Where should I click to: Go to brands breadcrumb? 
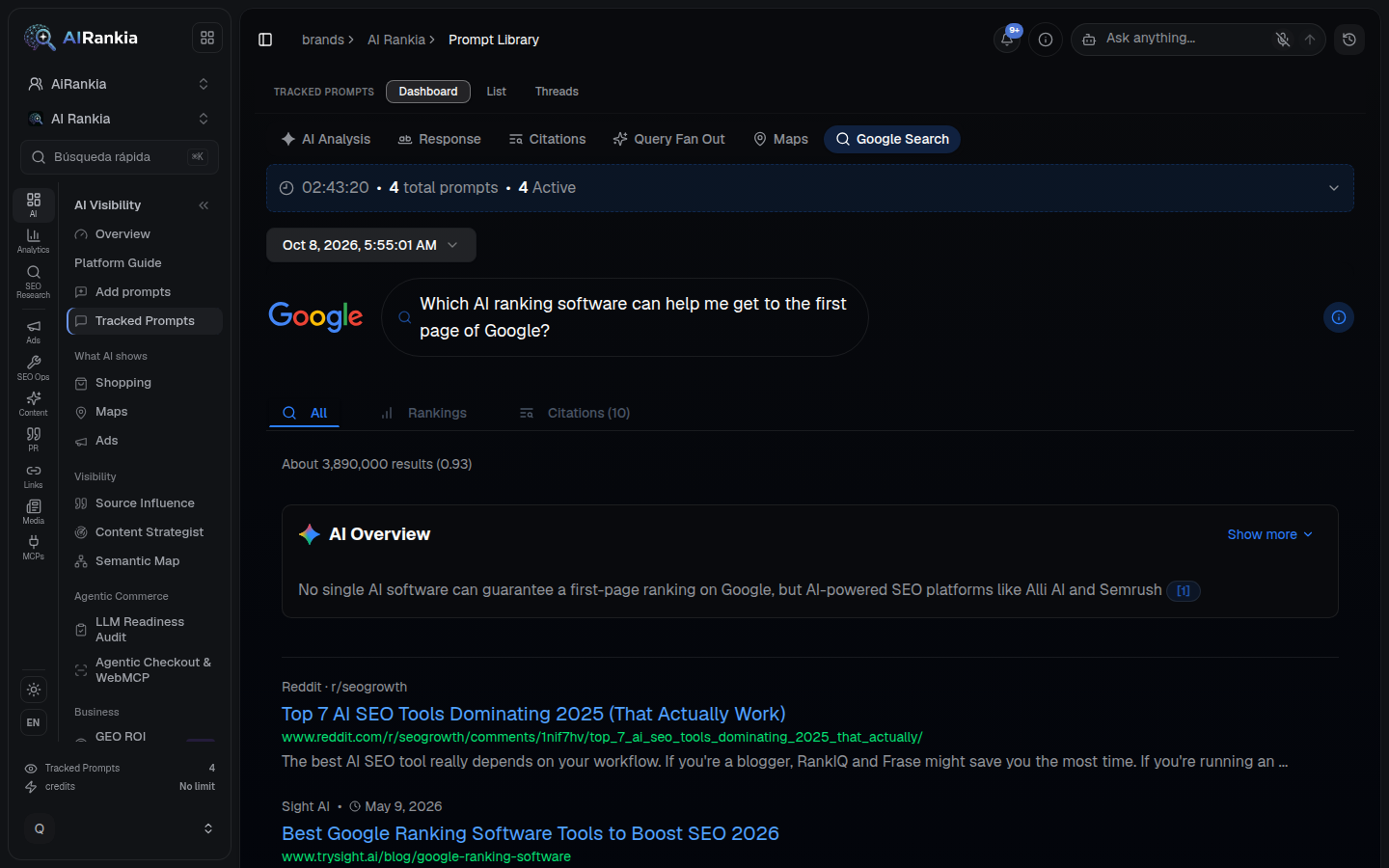(322, 40)
